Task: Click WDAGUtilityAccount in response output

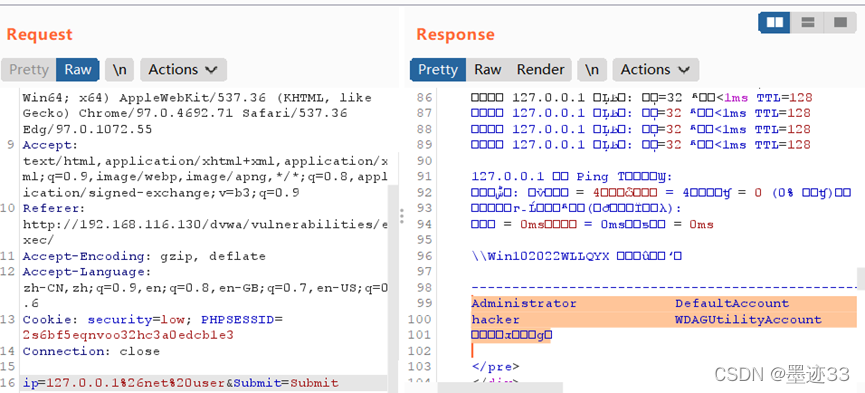Action: (748, 320)
